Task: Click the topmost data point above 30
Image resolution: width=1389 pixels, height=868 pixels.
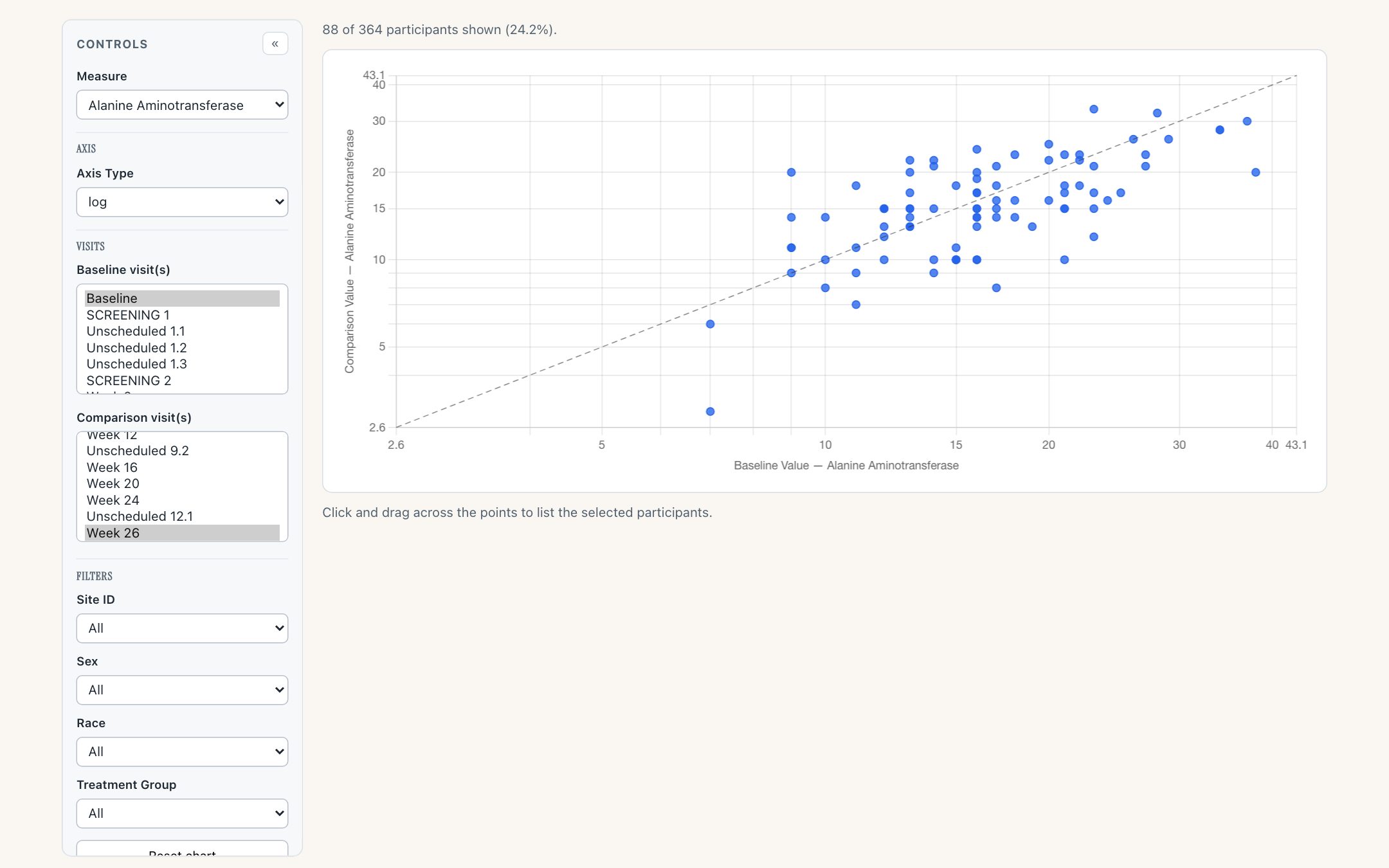Action: pyautogui.click(x=1093, y=109)
